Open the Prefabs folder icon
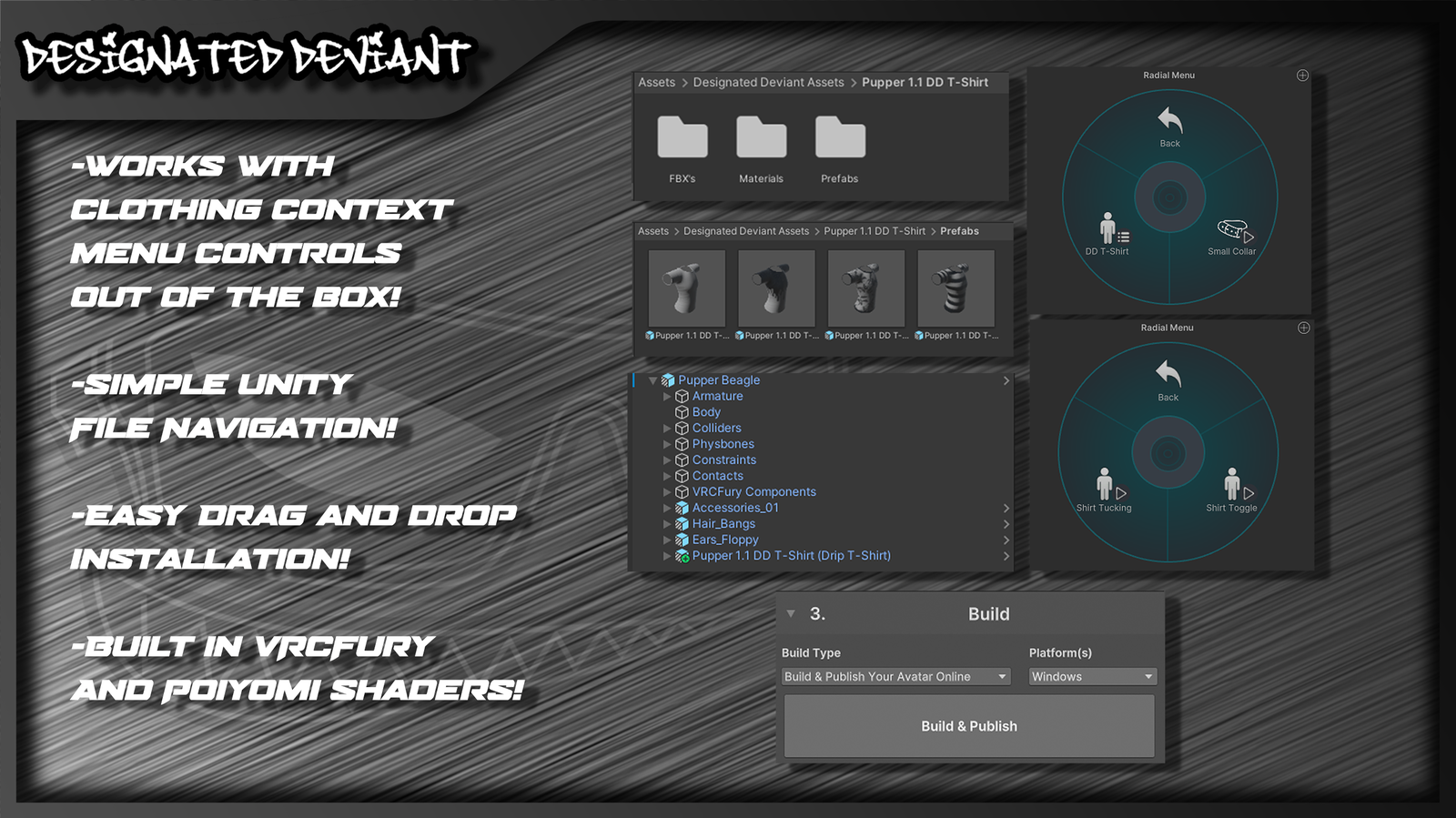Screen dimensions: 1456x818 (x=839, y=138)
